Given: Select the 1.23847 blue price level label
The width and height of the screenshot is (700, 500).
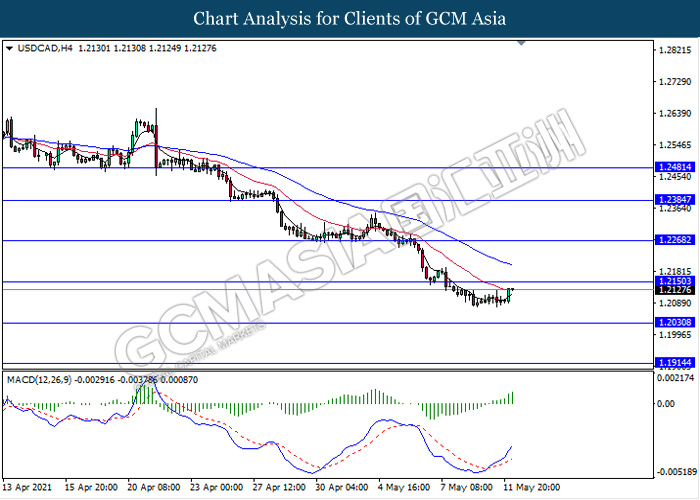Looking at the screenshot, I should coord(675,200).
